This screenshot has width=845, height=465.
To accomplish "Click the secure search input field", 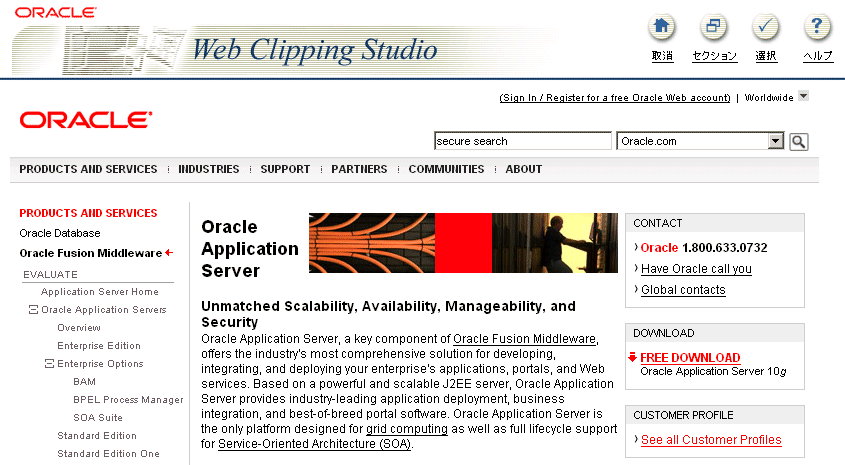I will point(523,141).
